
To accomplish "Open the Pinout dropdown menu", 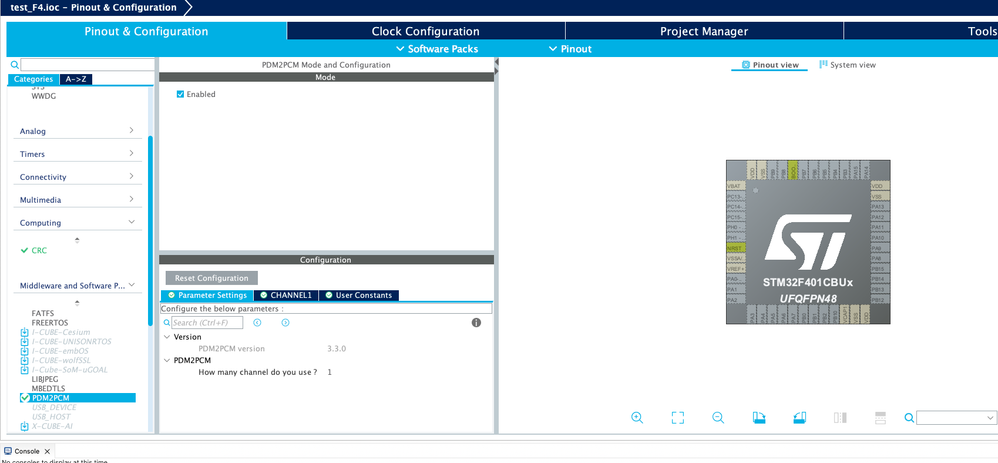I will point(570,49).
